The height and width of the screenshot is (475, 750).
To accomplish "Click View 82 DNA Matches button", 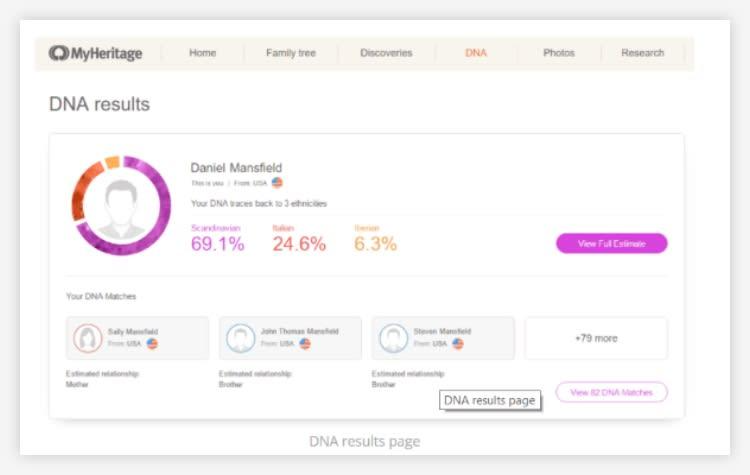I will [x=611, y=392].
